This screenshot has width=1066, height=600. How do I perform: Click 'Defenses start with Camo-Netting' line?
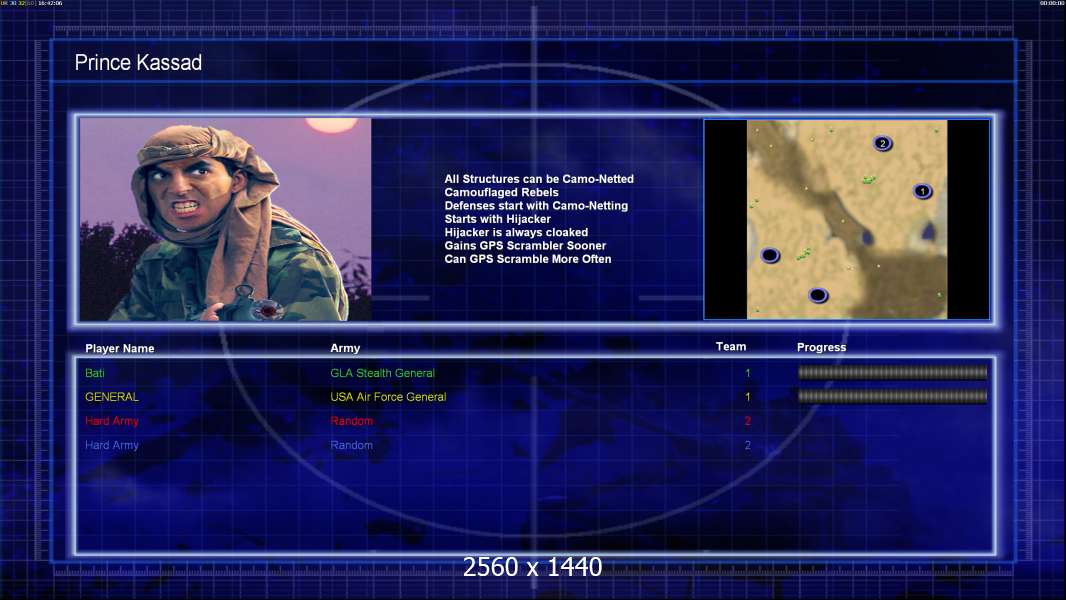(536, 205)
